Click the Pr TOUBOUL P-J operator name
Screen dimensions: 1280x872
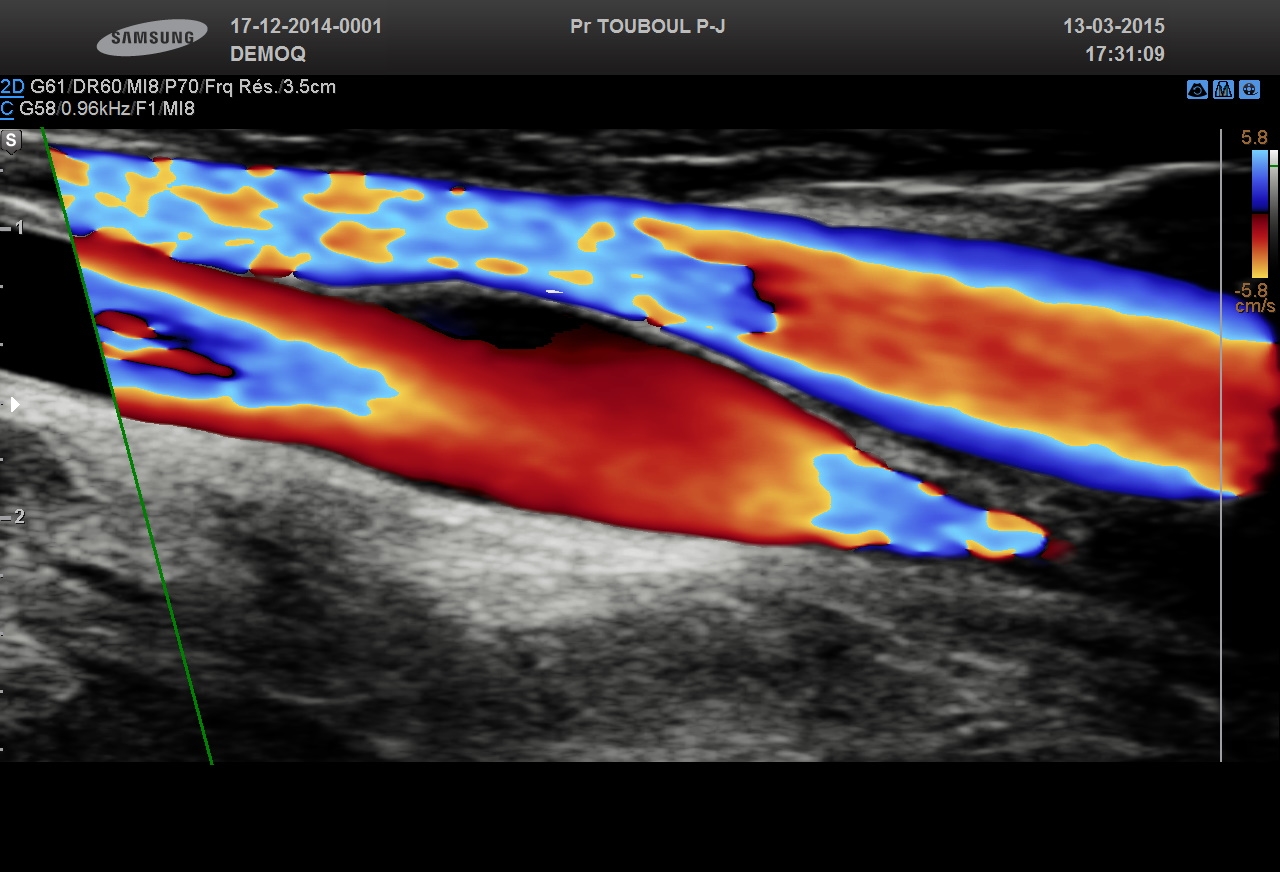(x=647, y=27)
